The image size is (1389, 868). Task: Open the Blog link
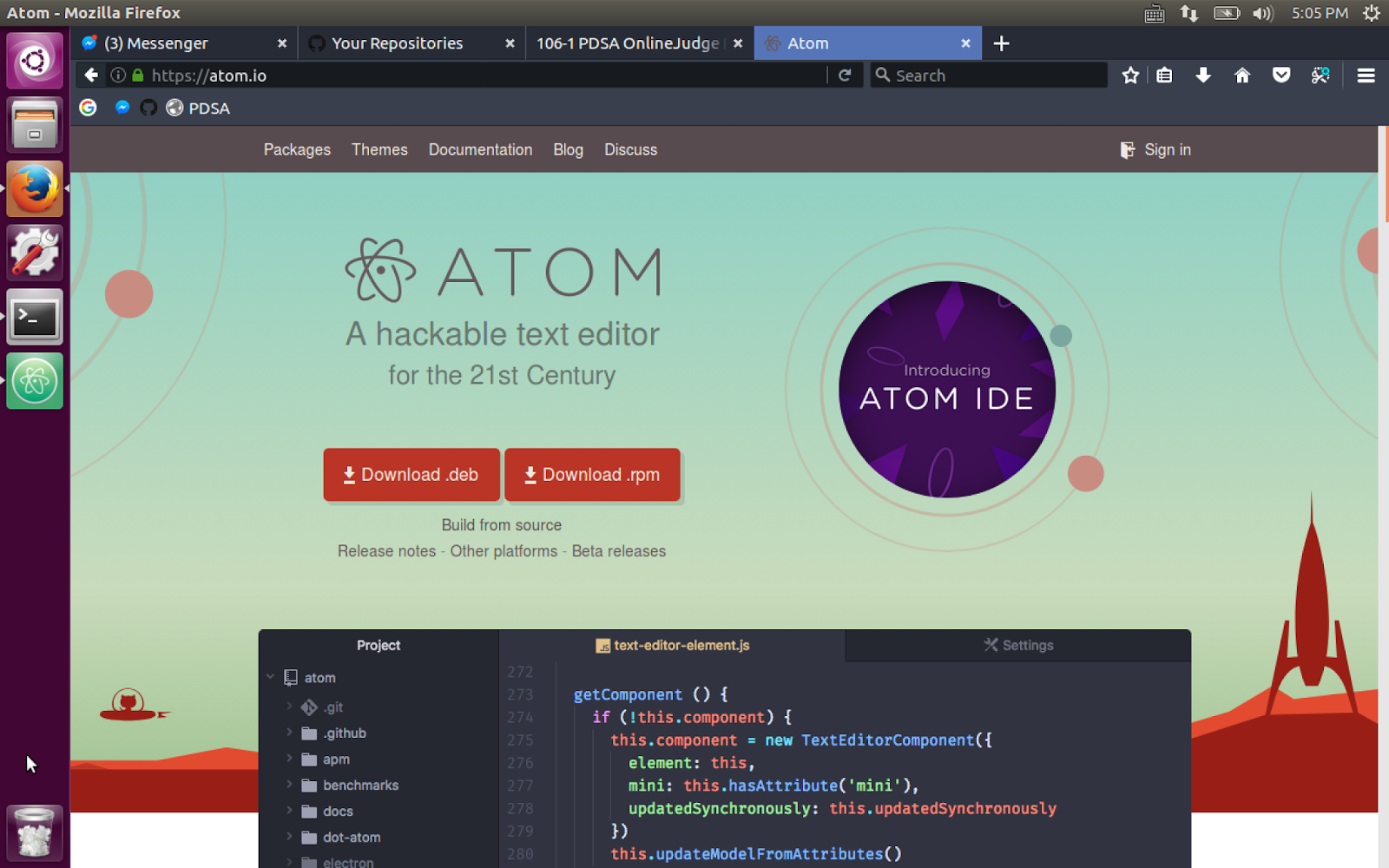[568, 149]
